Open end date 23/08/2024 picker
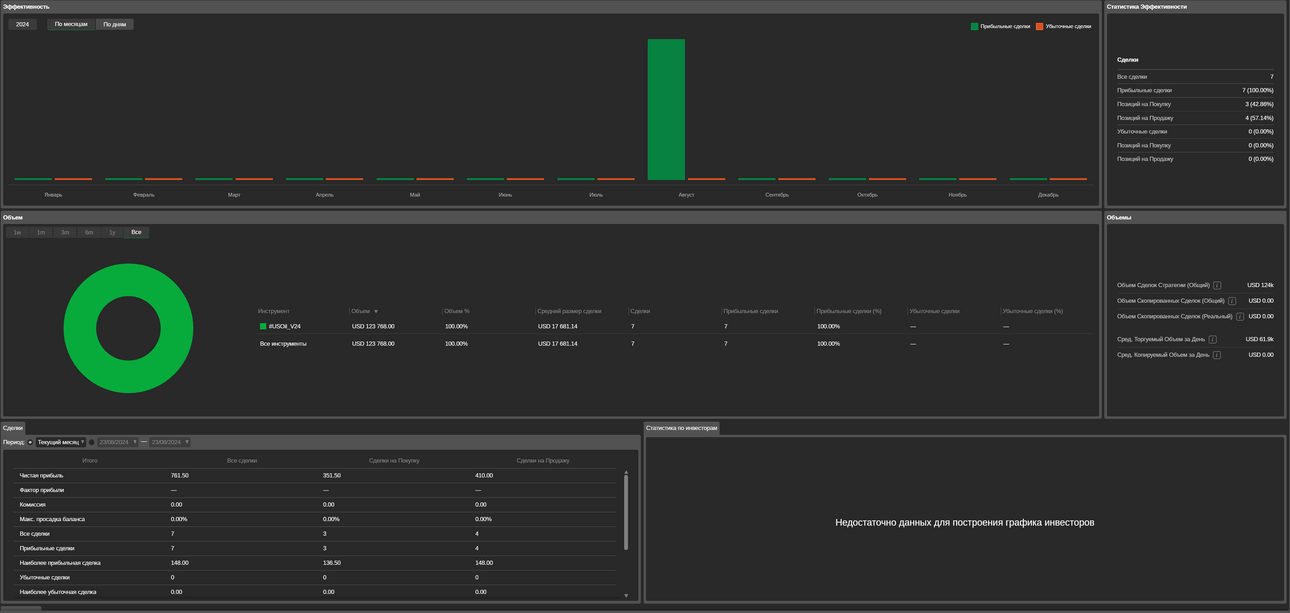This screenshot has height=613, width=1290. [x=170, y=442]
